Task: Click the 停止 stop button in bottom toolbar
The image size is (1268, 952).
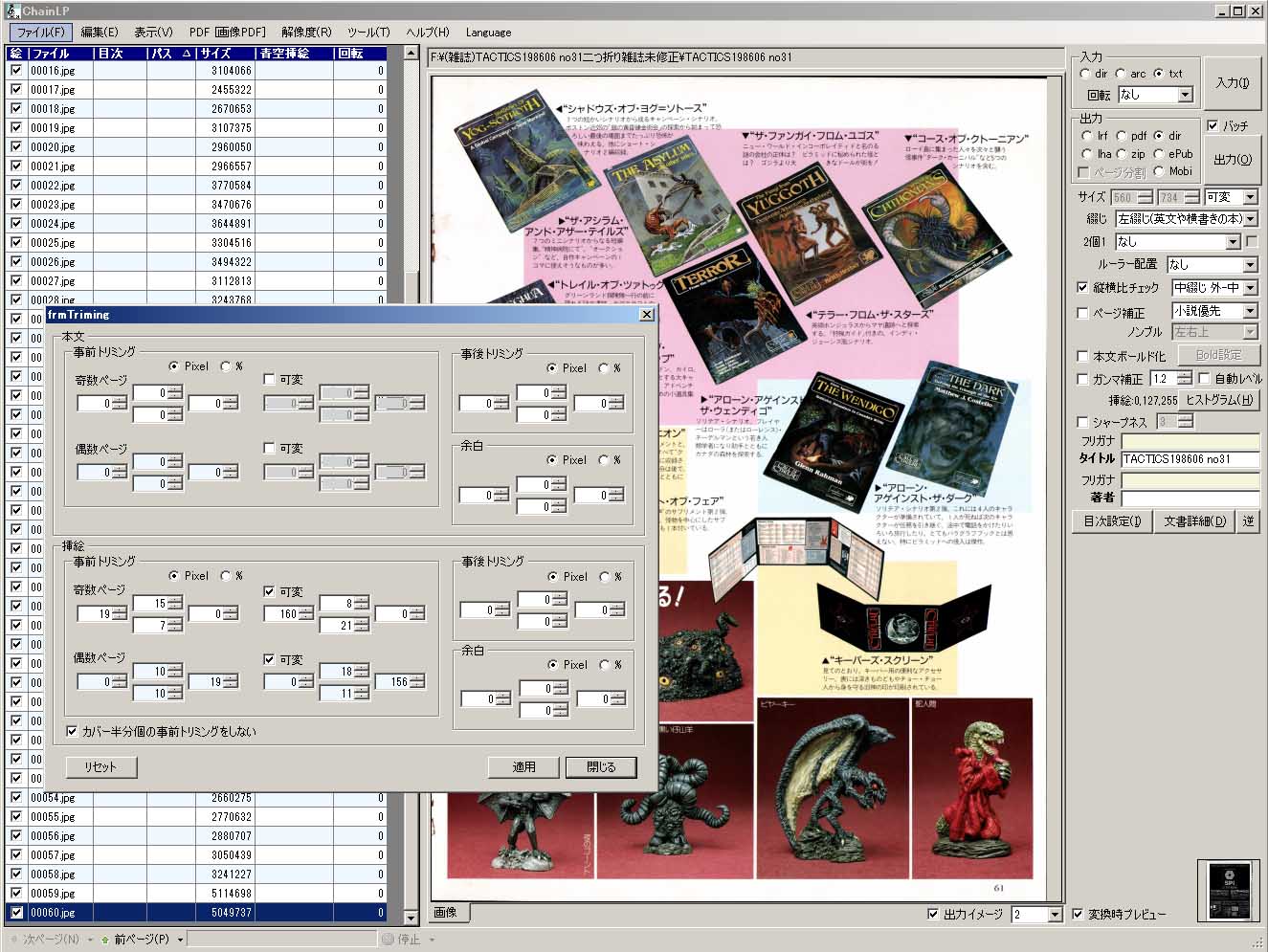Action: tap(401, 940)
